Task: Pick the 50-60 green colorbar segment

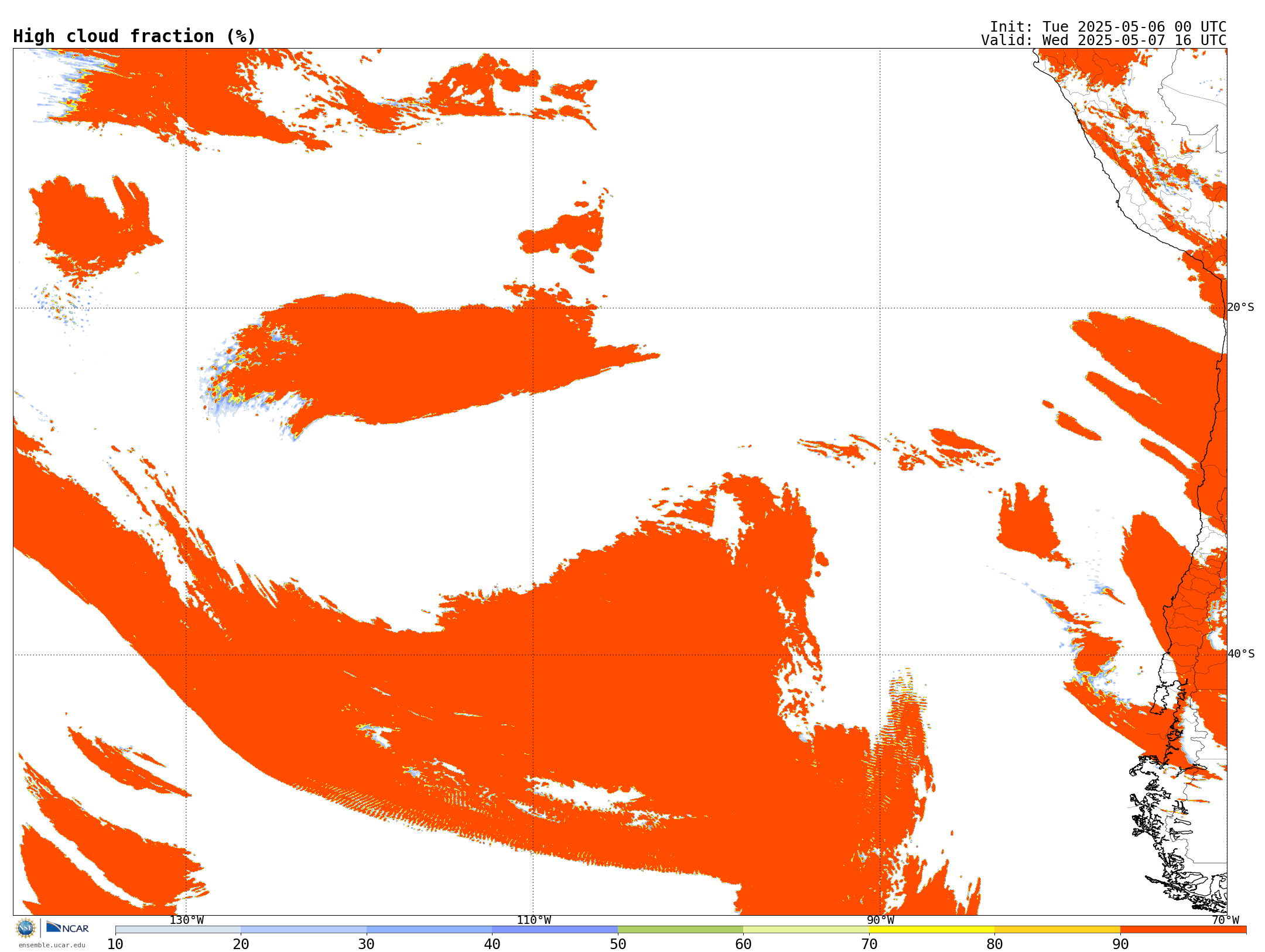Action: pos(681,930)
